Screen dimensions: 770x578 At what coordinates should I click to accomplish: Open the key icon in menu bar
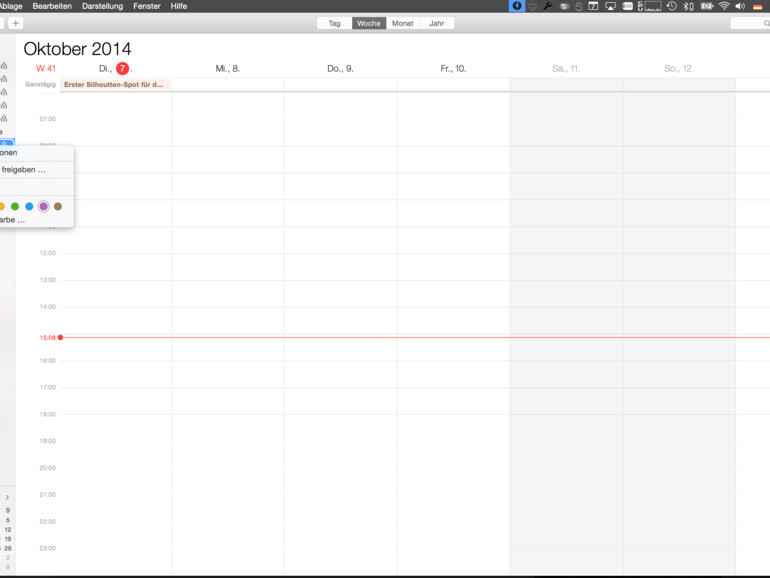coord(548,6)
